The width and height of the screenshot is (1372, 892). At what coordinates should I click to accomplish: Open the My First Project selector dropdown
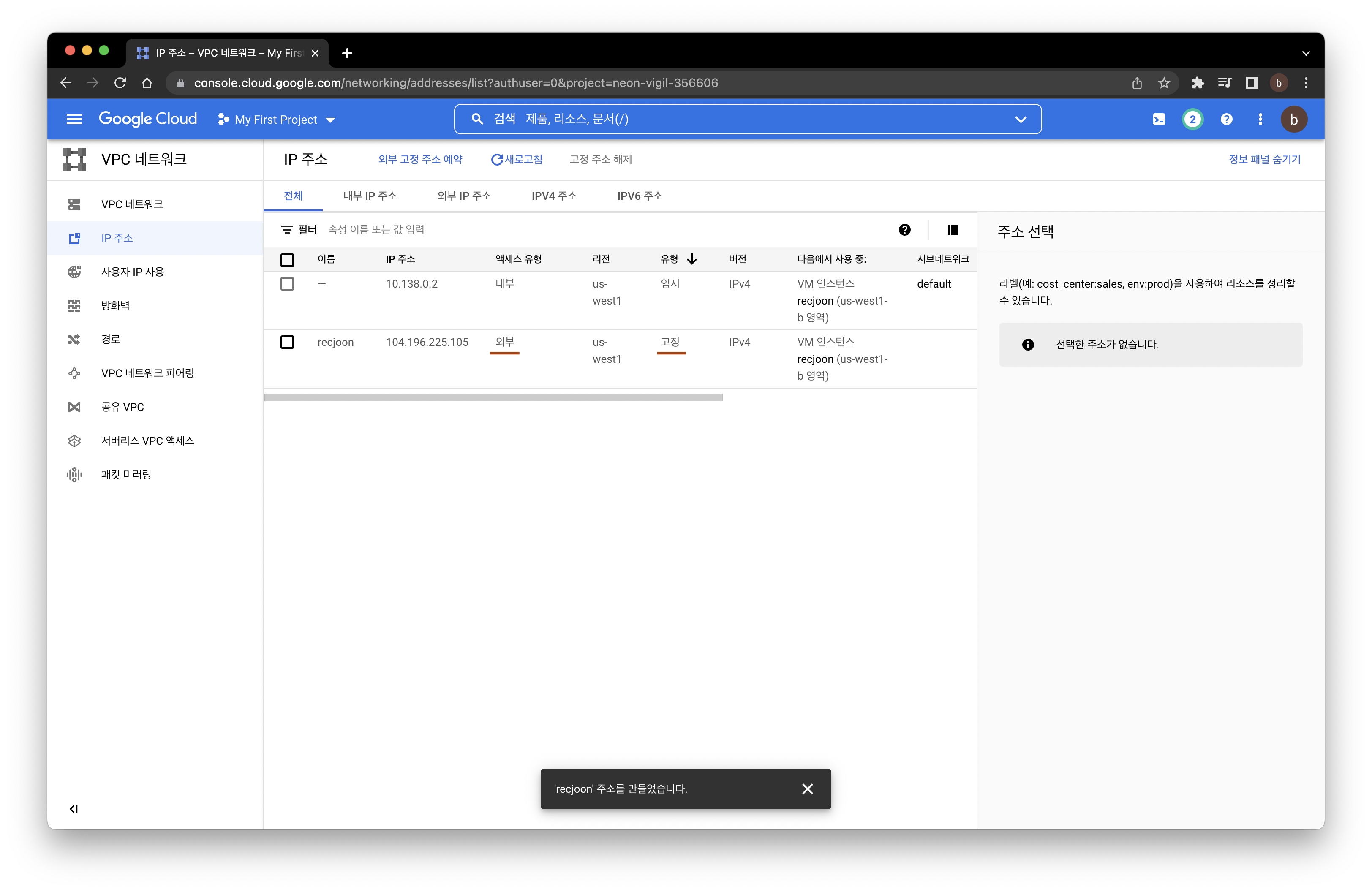coord(276,119)
